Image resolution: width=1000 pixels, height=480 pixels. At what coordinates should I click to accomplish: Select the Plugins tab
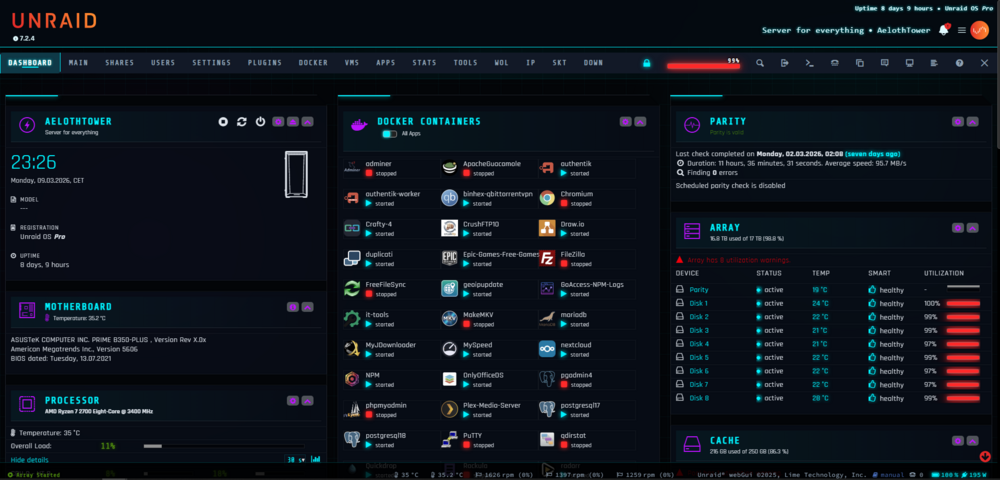pos(265,63)
